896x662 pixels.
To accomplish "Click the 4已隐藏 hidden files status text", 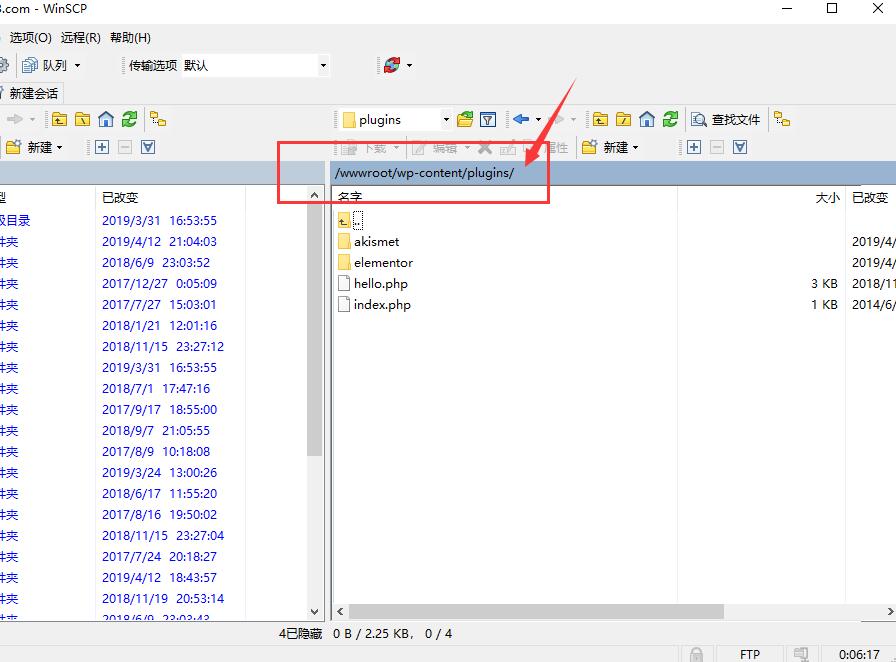I will click(x=301, y=633).
